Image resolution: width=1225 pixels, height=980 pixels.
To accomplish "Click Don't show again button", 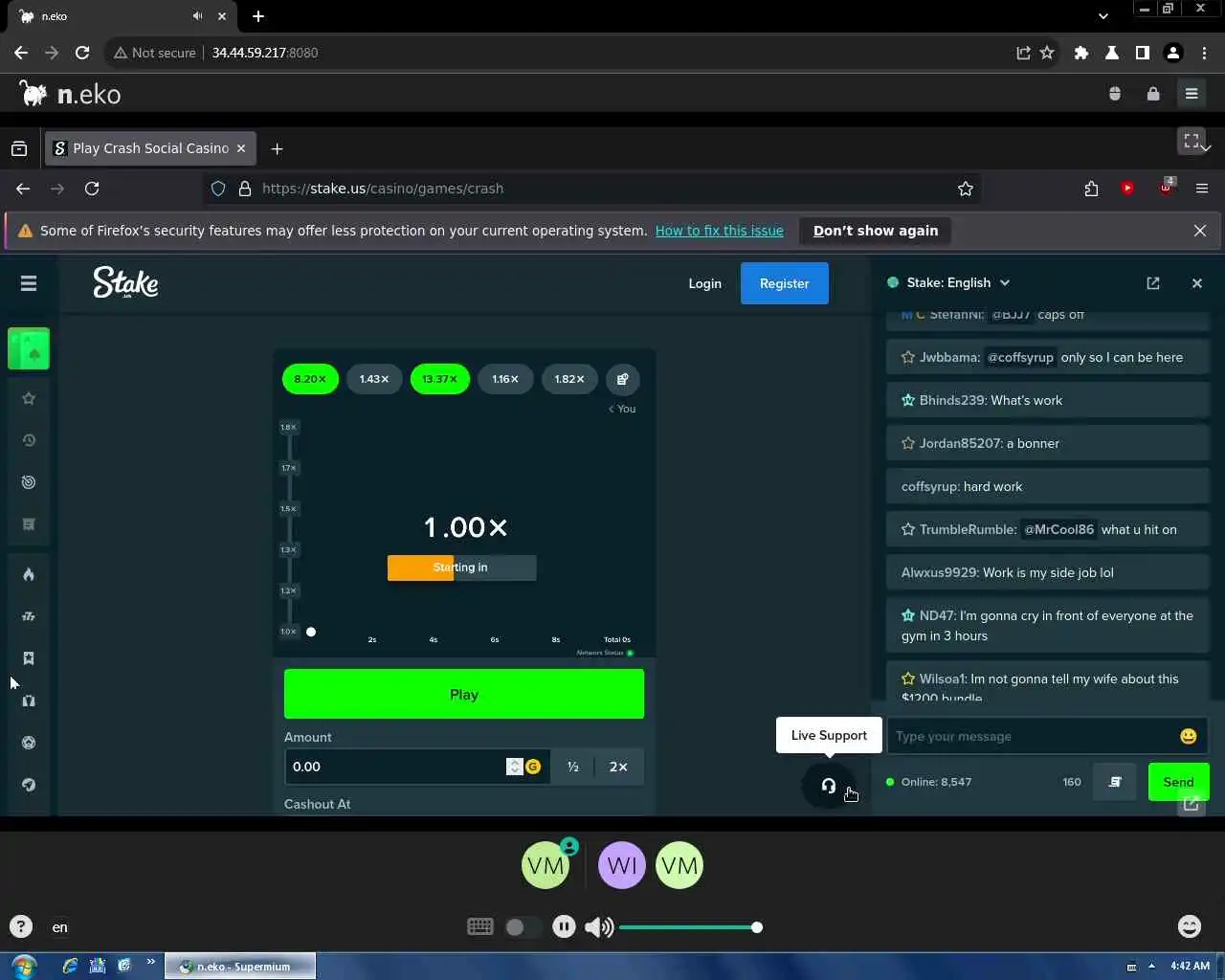I will (x=876, y=231).
